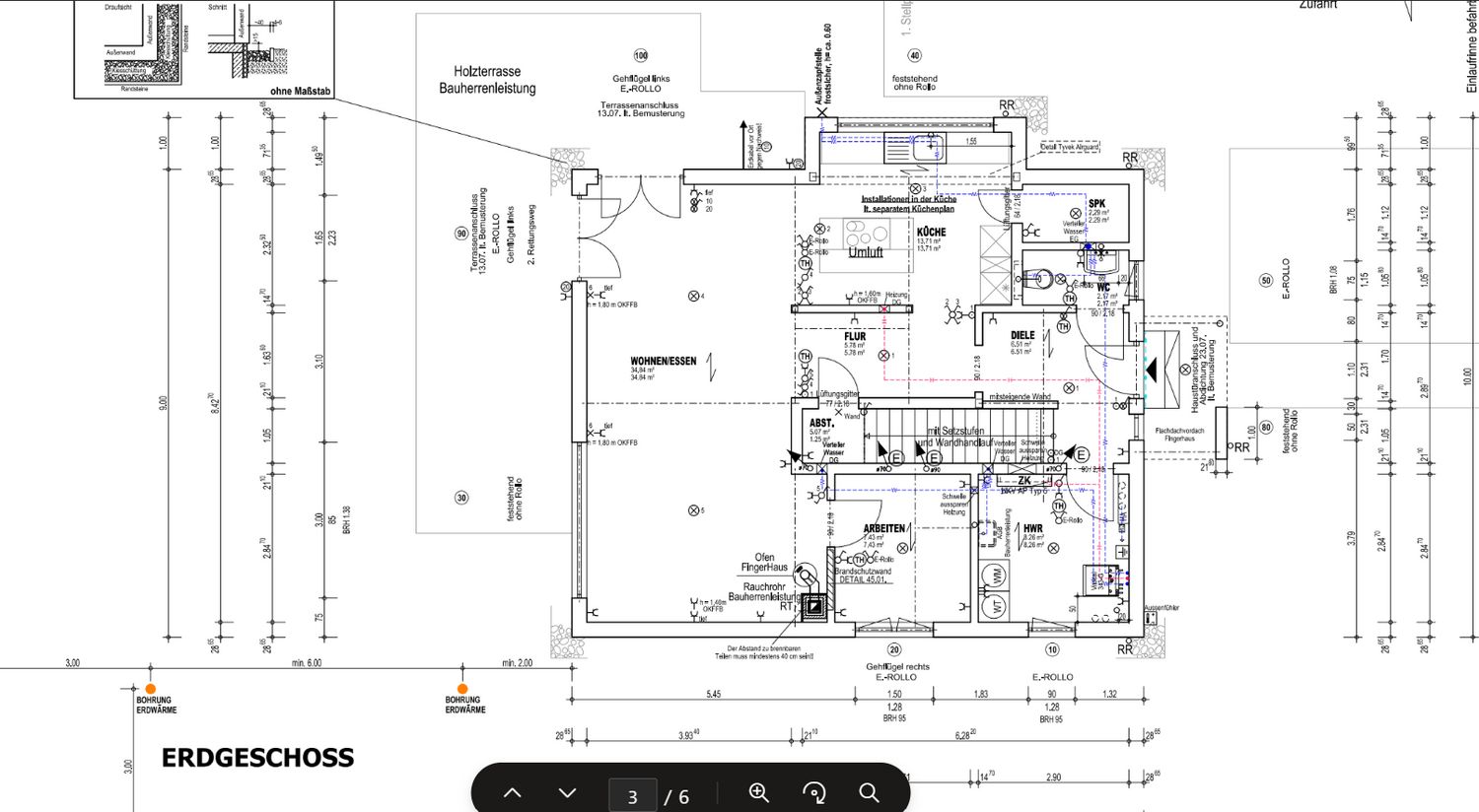Click the 'ohne Maßstab' caption in the detail box
Screen dimensions: 1479x812
300,92
